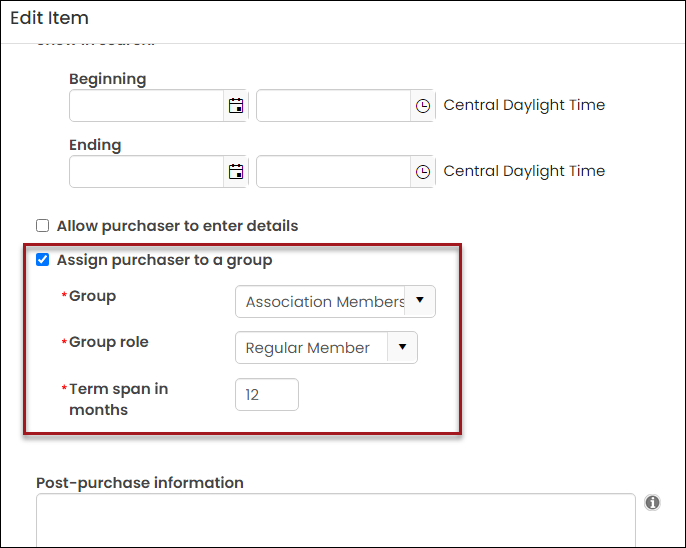Click the Term span in months label

119,399
